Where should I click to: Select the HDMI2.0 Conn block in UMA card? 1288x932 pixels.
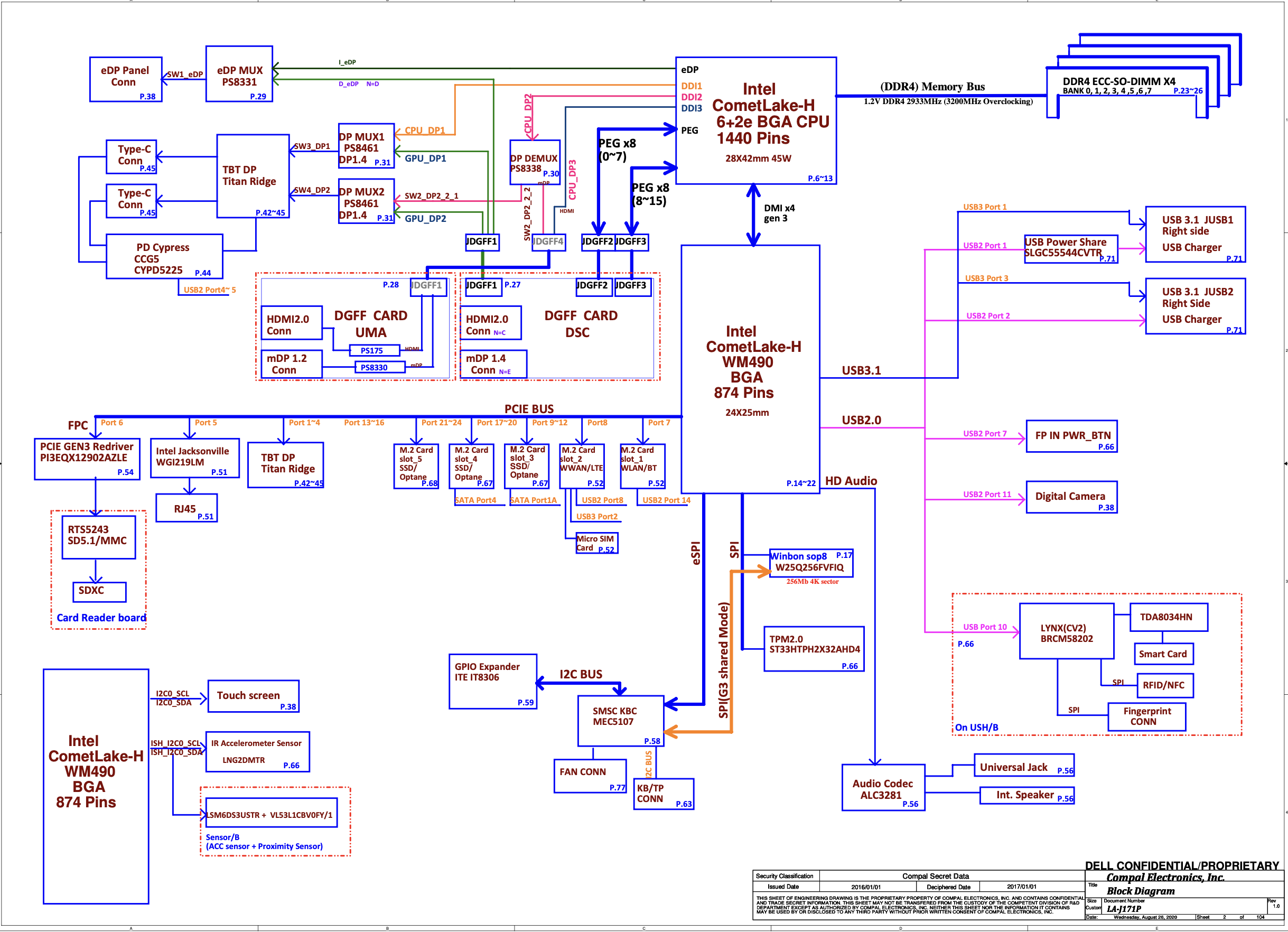[291, 323]
